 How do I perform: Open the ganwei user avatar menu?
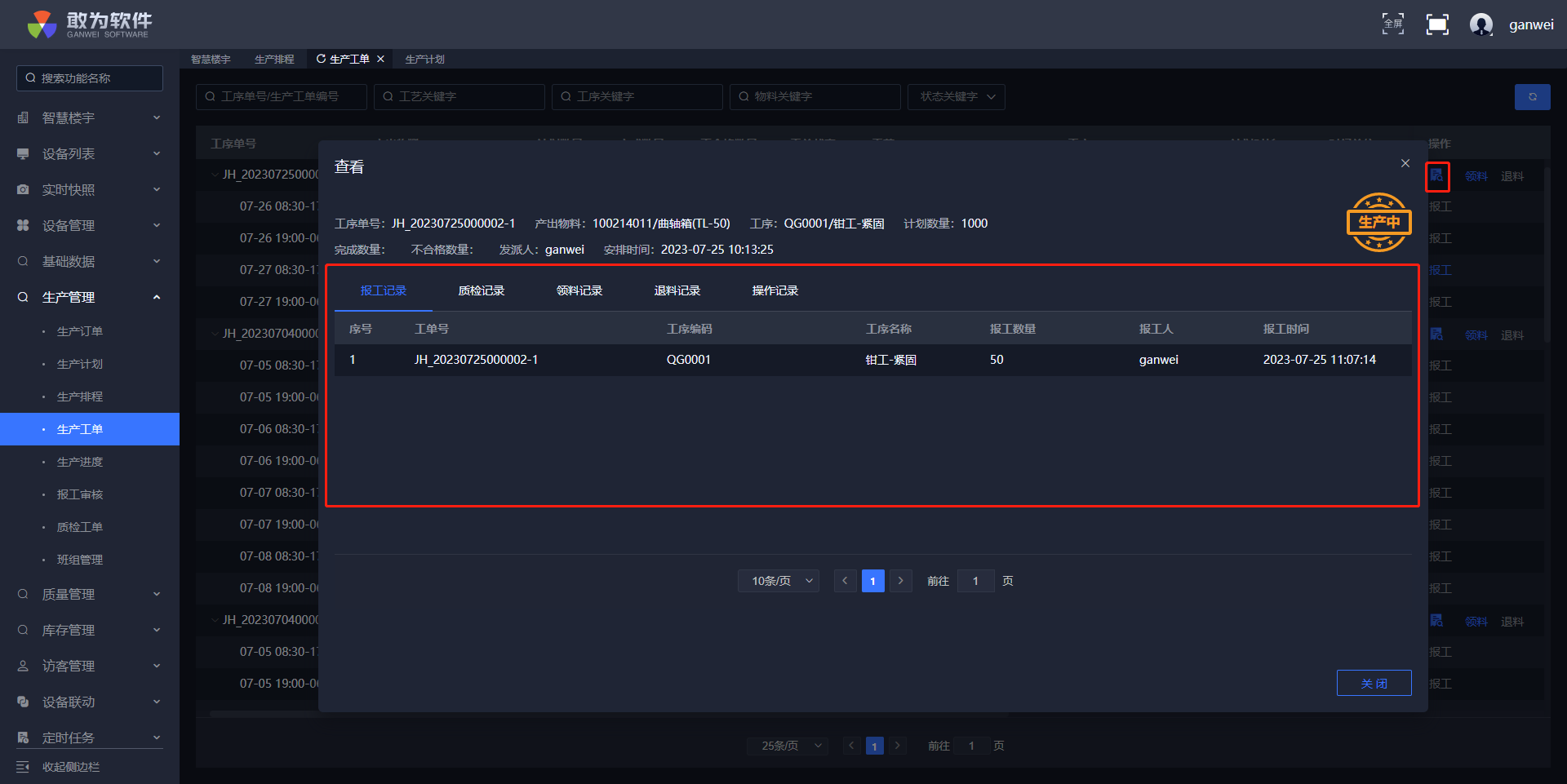(x=1480, y=24)
